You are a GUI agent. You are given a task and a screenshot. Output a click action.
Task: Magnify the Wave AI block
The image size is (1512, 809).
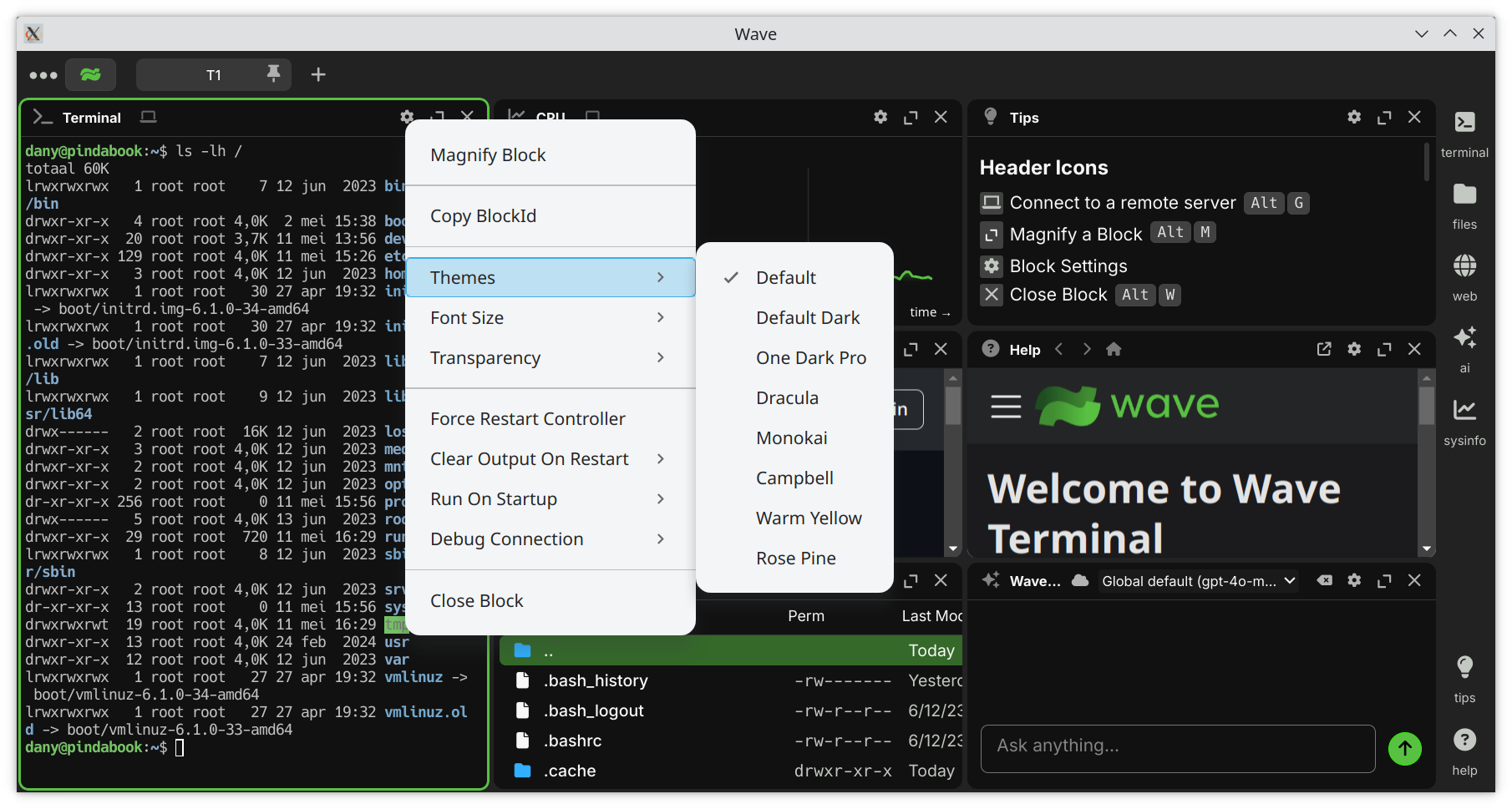point(1384,581)
